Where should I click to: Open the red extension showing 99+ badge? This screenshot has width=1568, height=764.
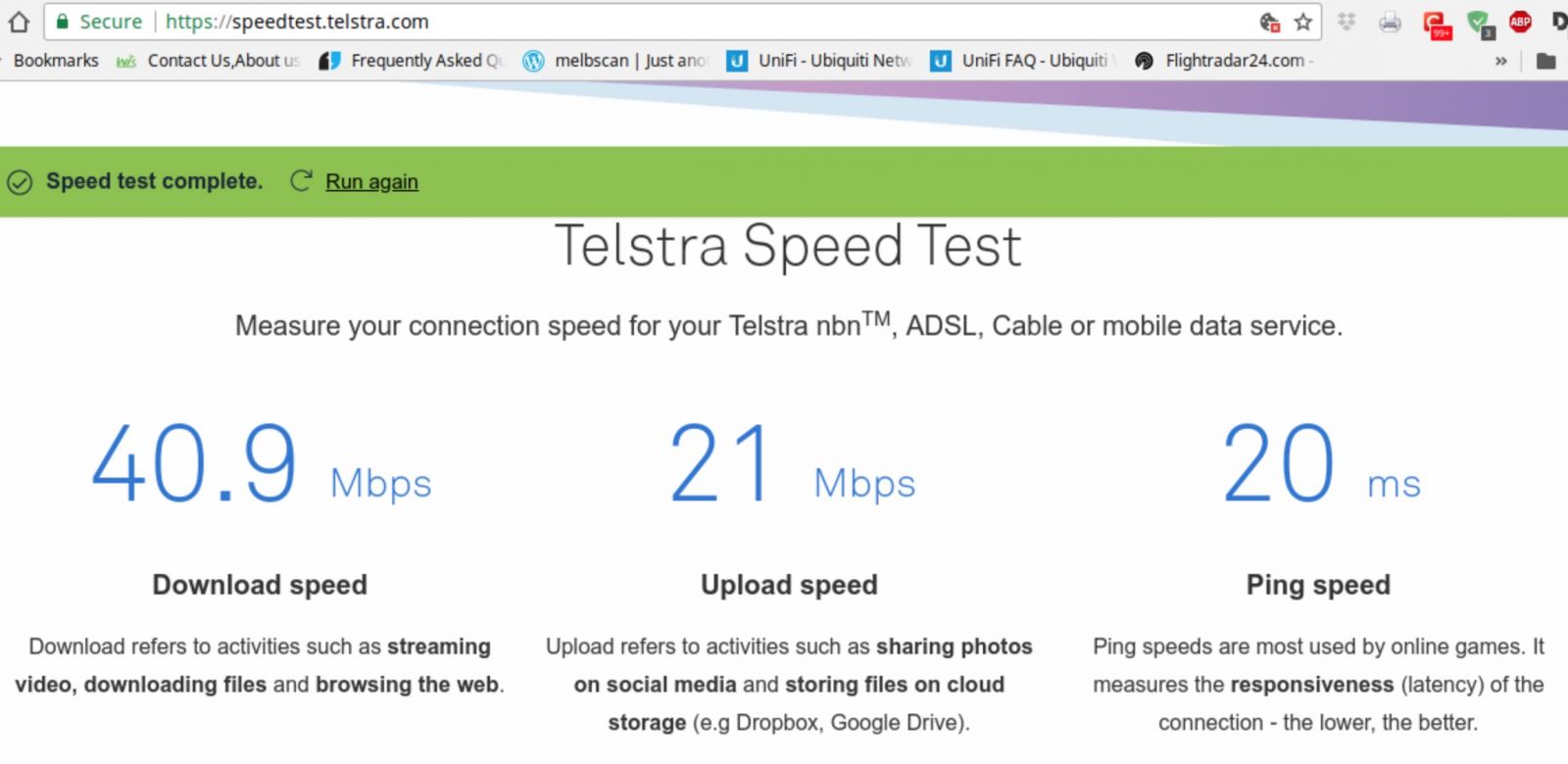tap(1437, 24)
